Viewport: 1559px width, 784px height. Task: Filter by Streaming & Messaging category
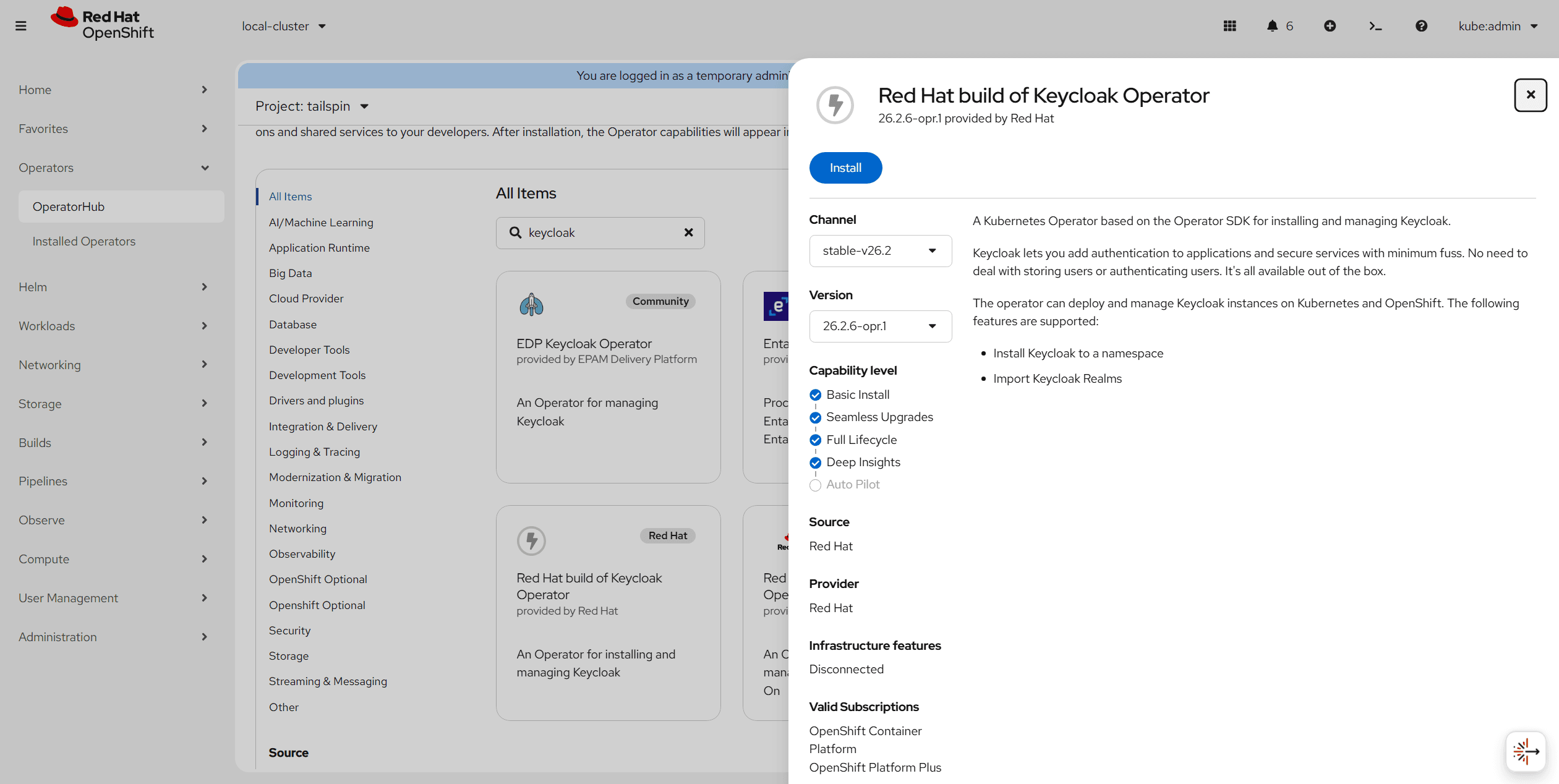[328, 681]
